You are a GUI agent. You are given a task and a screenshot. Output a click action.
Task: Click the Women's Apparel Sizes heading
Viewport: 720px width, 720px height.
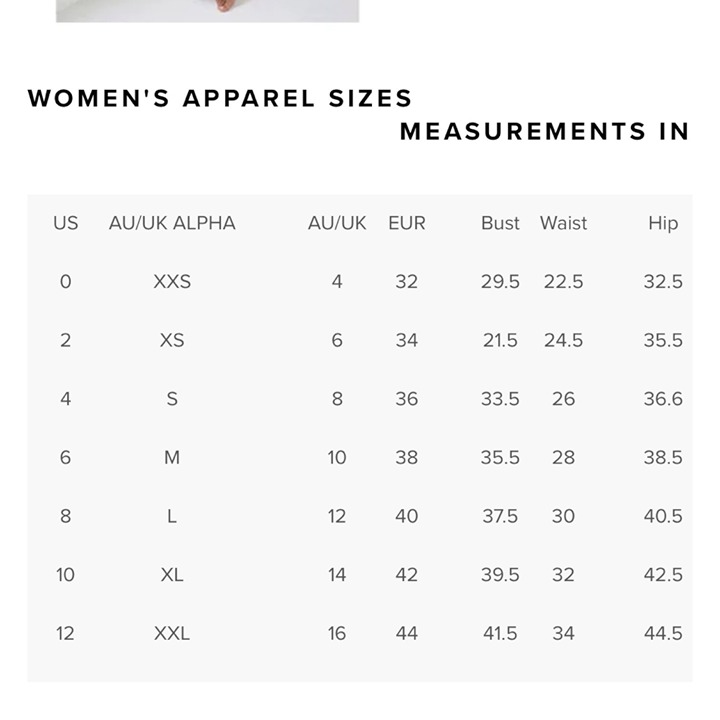click(x=220, y=98)
